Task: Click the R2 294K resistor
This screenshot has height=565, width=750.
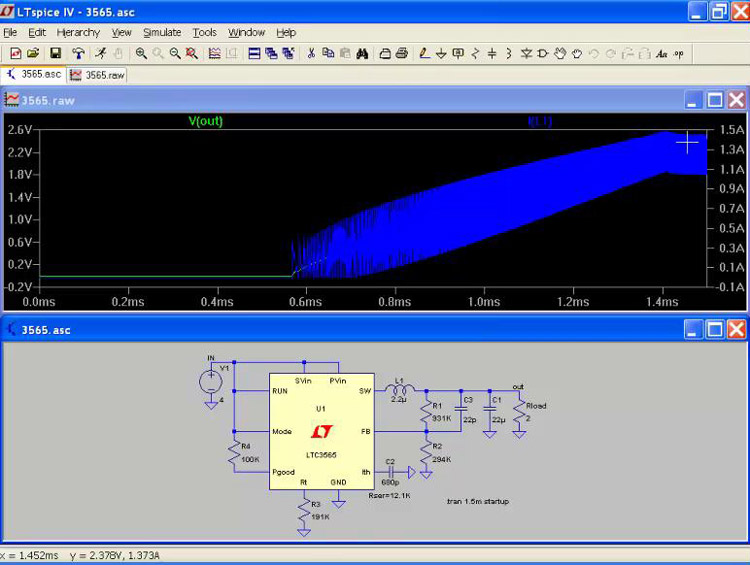Action: point(427,453)
